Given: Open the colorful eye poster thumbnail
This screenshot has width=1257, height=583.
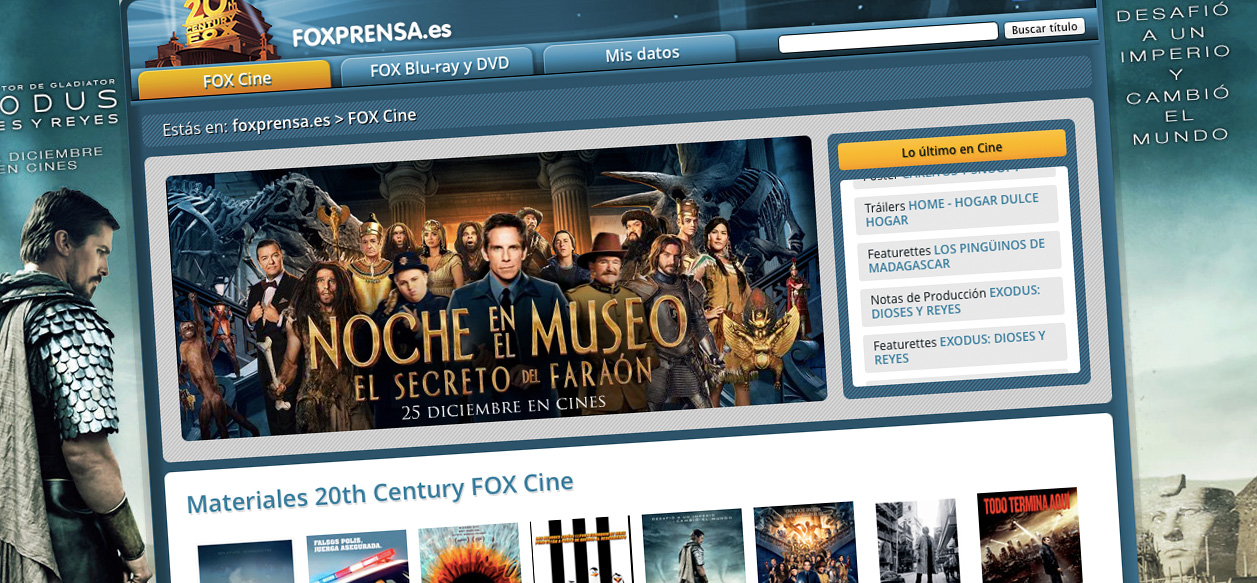Looking at the screenshot, I should tap(469, 553).
